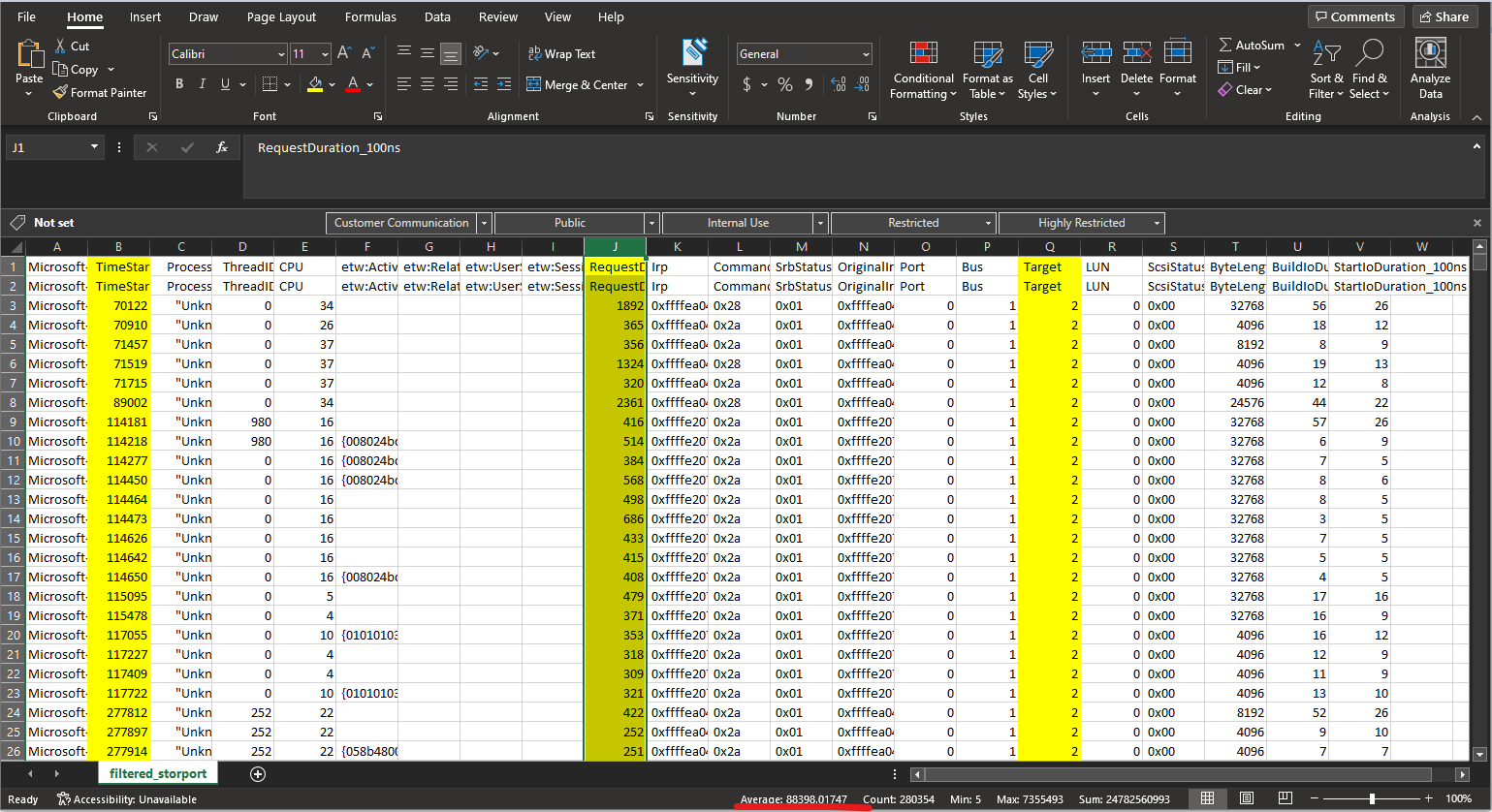Apply bold formatting from the Font group

coord(178,83)
